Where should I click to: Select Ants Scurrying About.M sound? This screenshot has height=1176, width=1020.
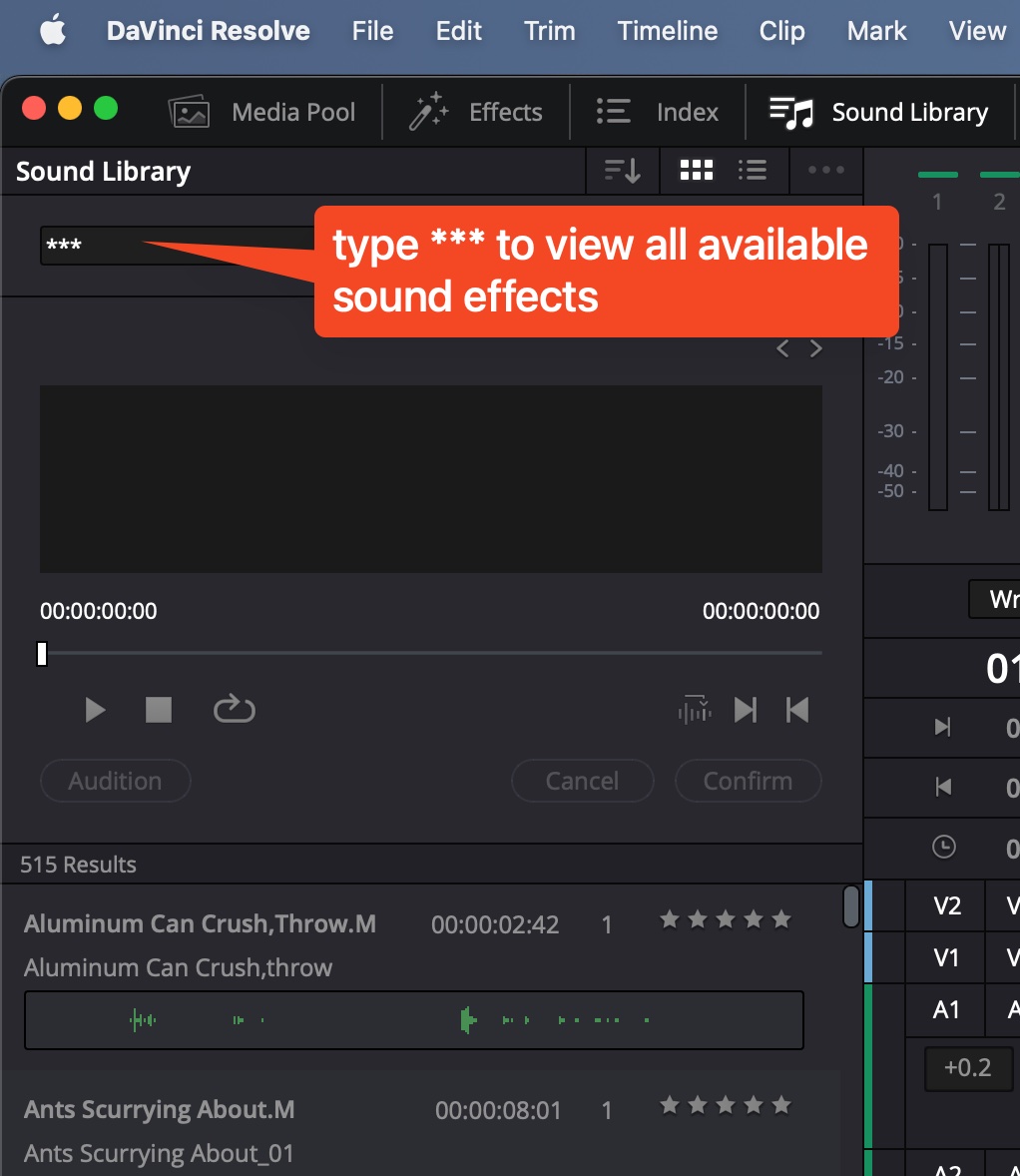point(159,1110)
